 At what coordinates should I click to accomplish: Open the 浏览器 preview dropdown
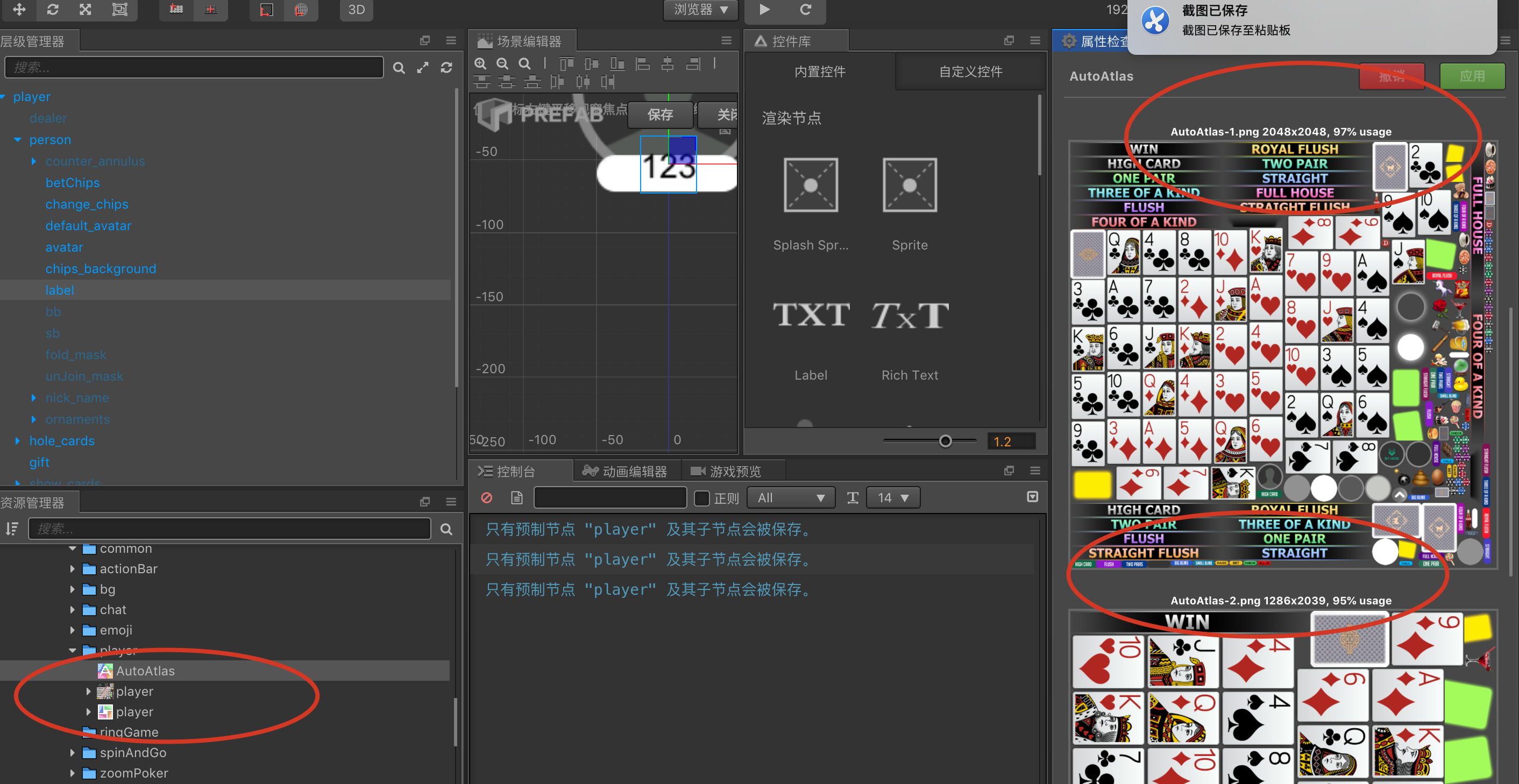[700, 10]
